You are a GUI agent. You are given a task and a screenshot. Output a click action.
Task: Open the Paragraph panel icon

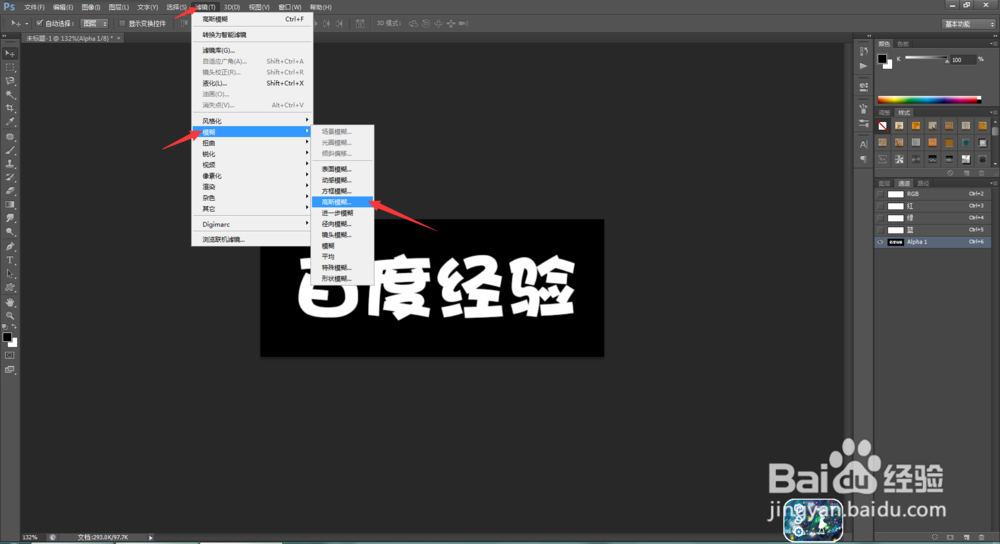pyautogui.click(x=864, y=159)
